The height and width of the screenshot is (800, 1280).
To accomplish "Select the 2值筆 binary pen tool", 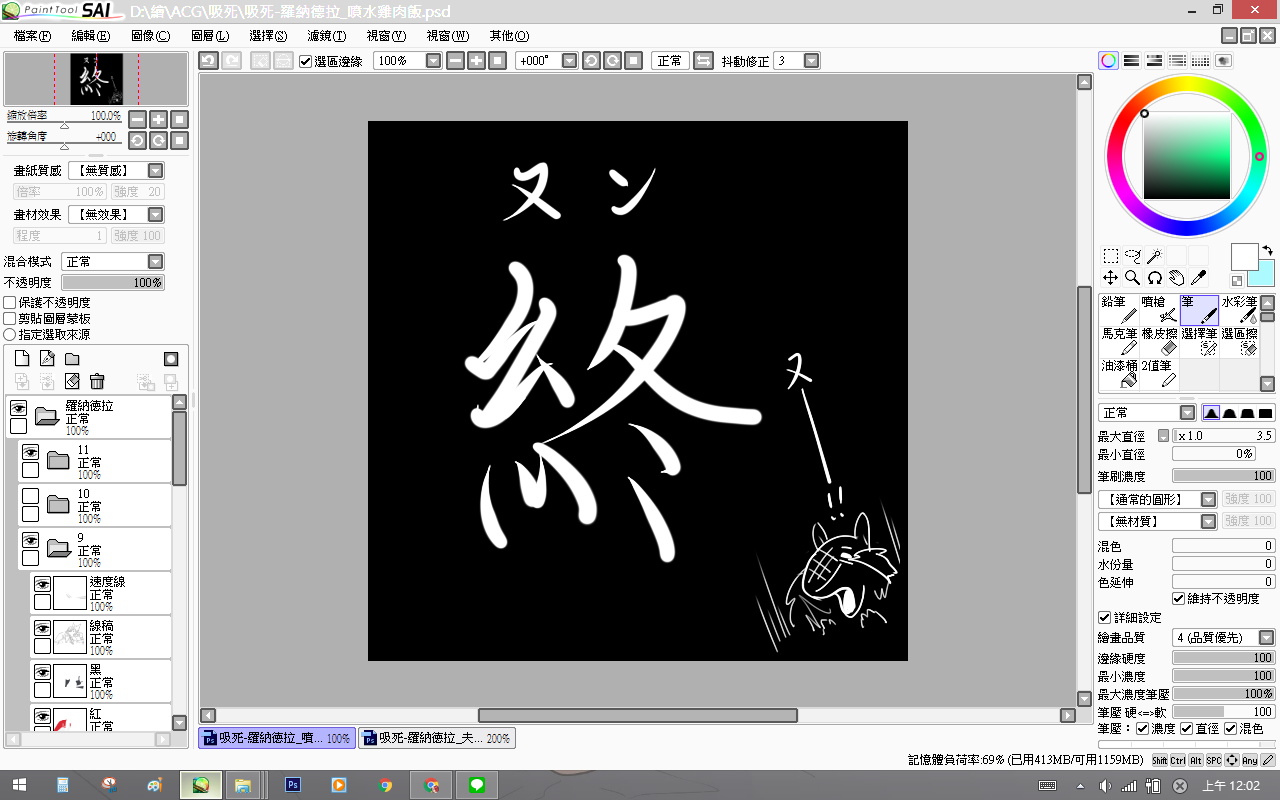I will point(1159,374).
